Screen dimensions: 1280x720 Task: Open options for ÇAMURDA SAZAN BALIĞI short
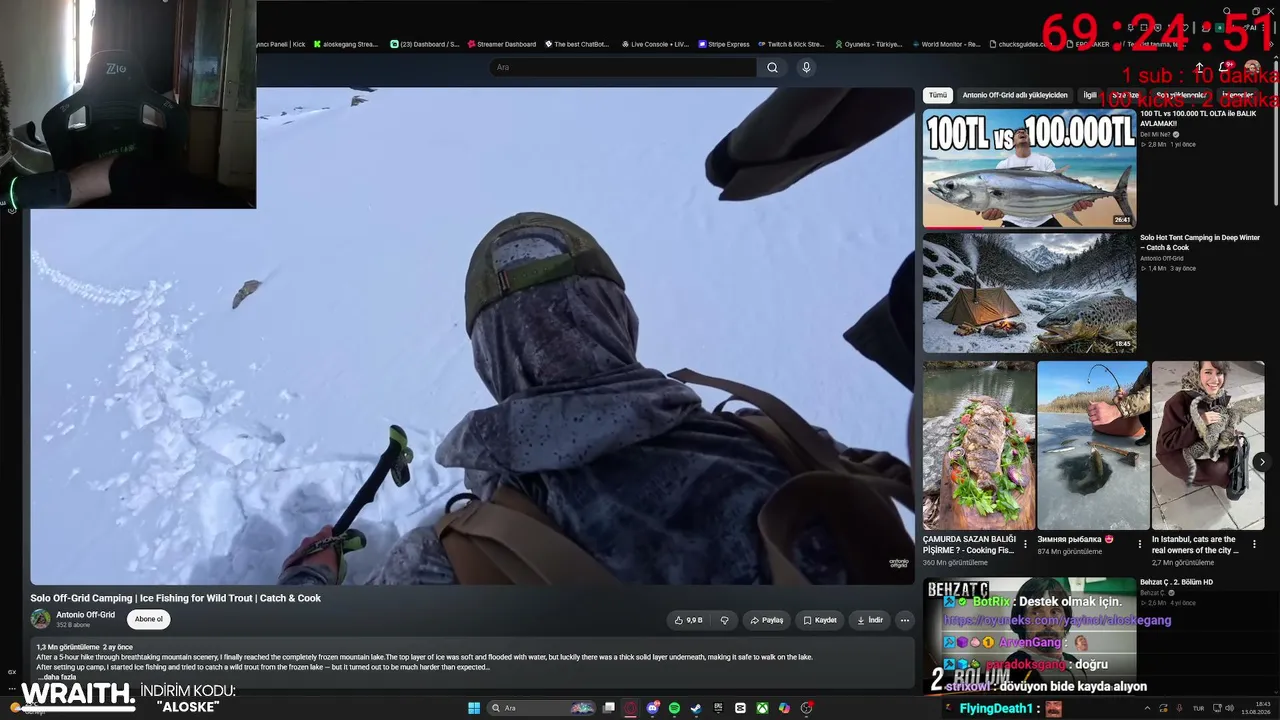[x=1025, y=544]
